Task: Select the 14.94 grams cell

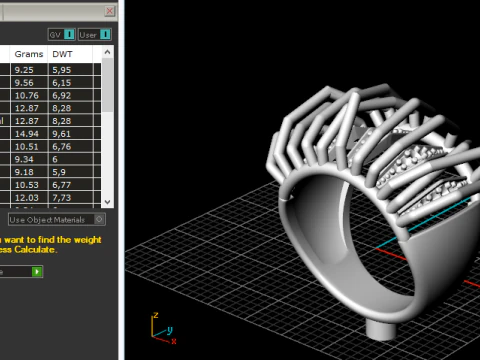Action: click(29, 134)
